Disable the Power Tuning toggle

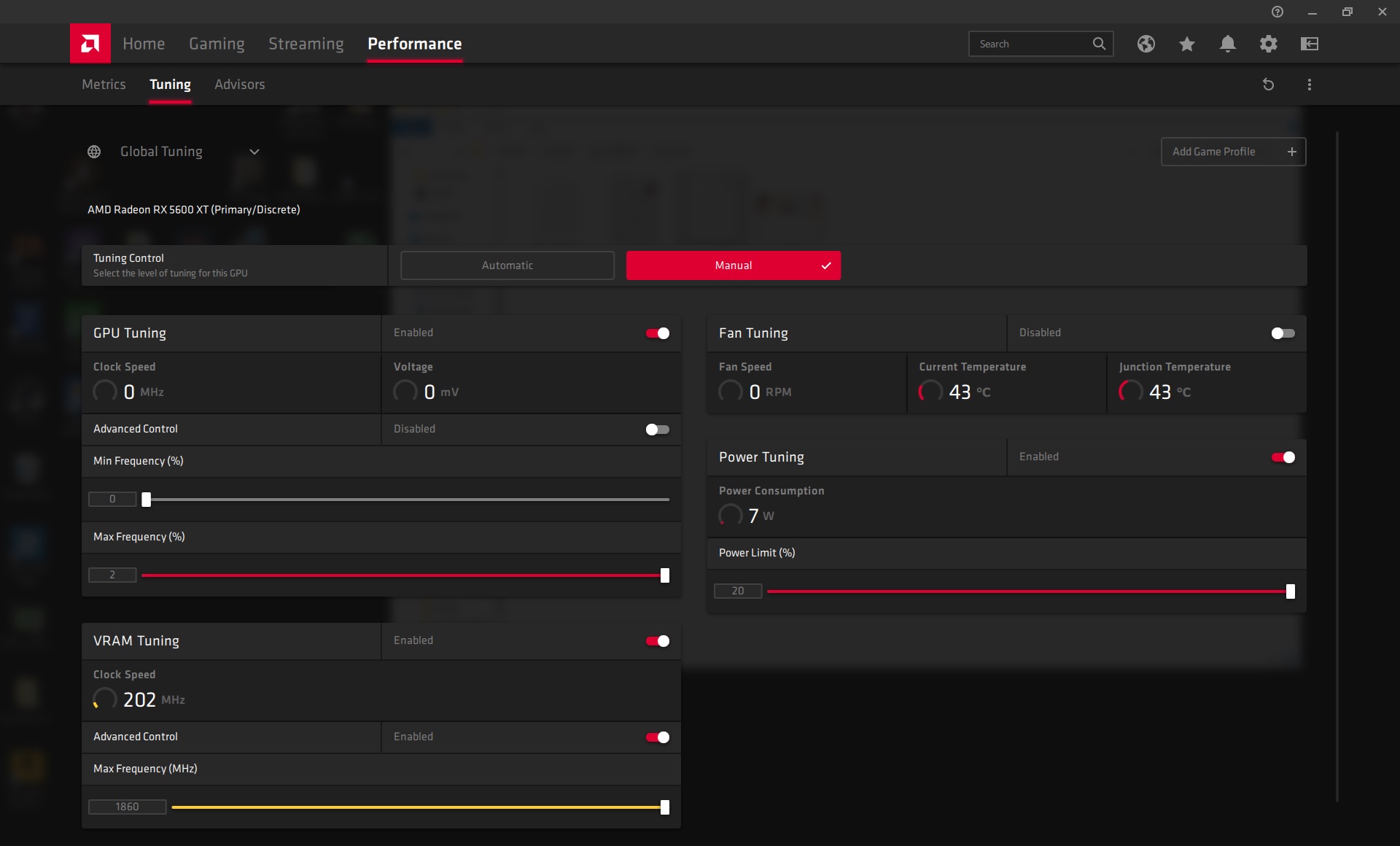tap(1283, 457)
